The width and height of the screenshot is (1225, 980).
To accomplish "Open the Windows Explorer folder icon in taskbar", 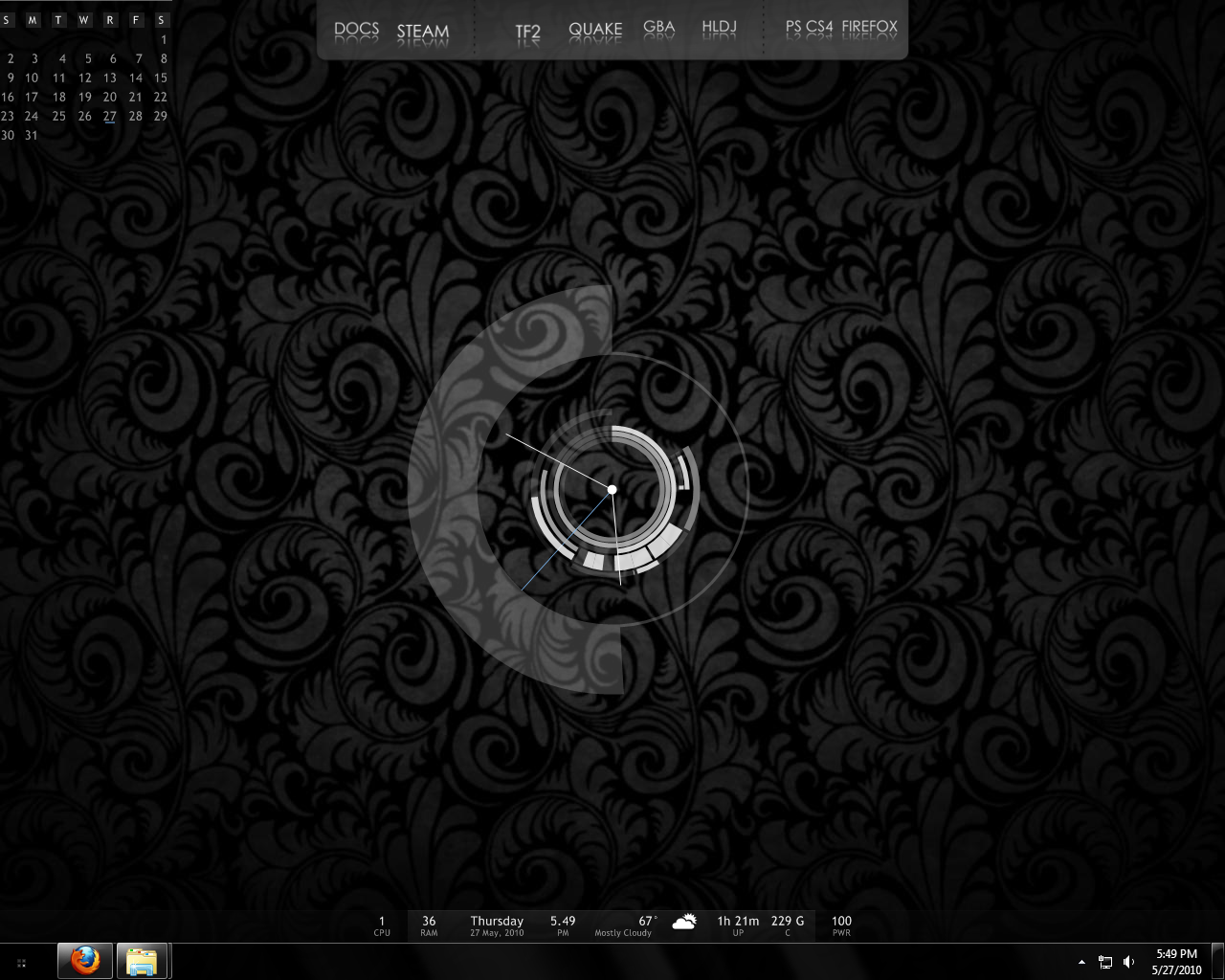I will point(143,961).
